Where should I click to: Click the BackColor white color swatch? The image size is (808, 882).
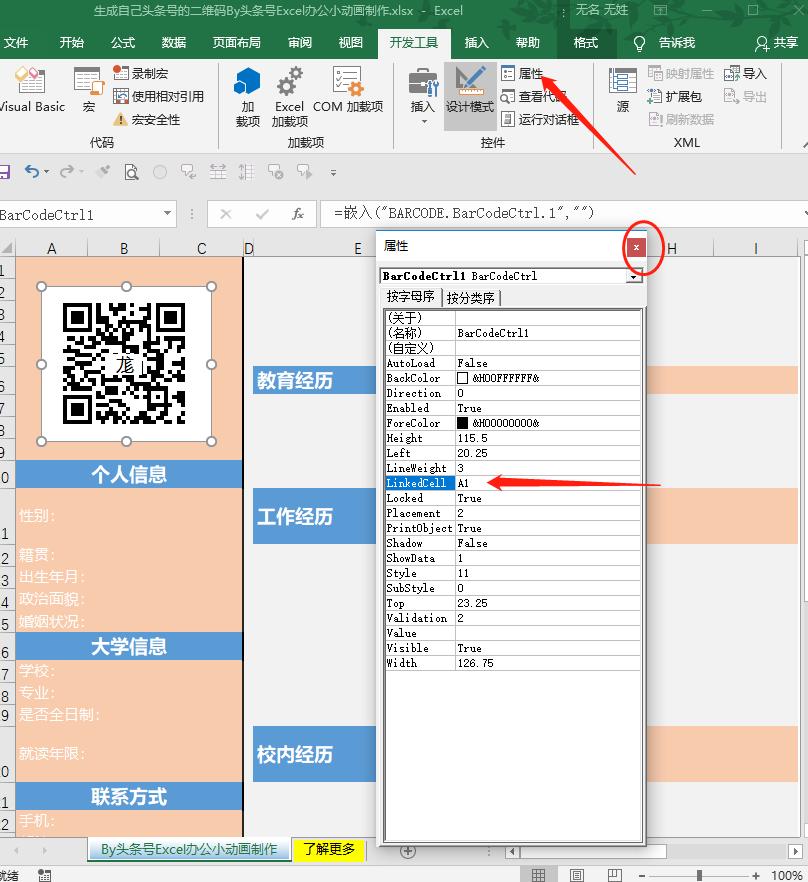tap(462, 379)
